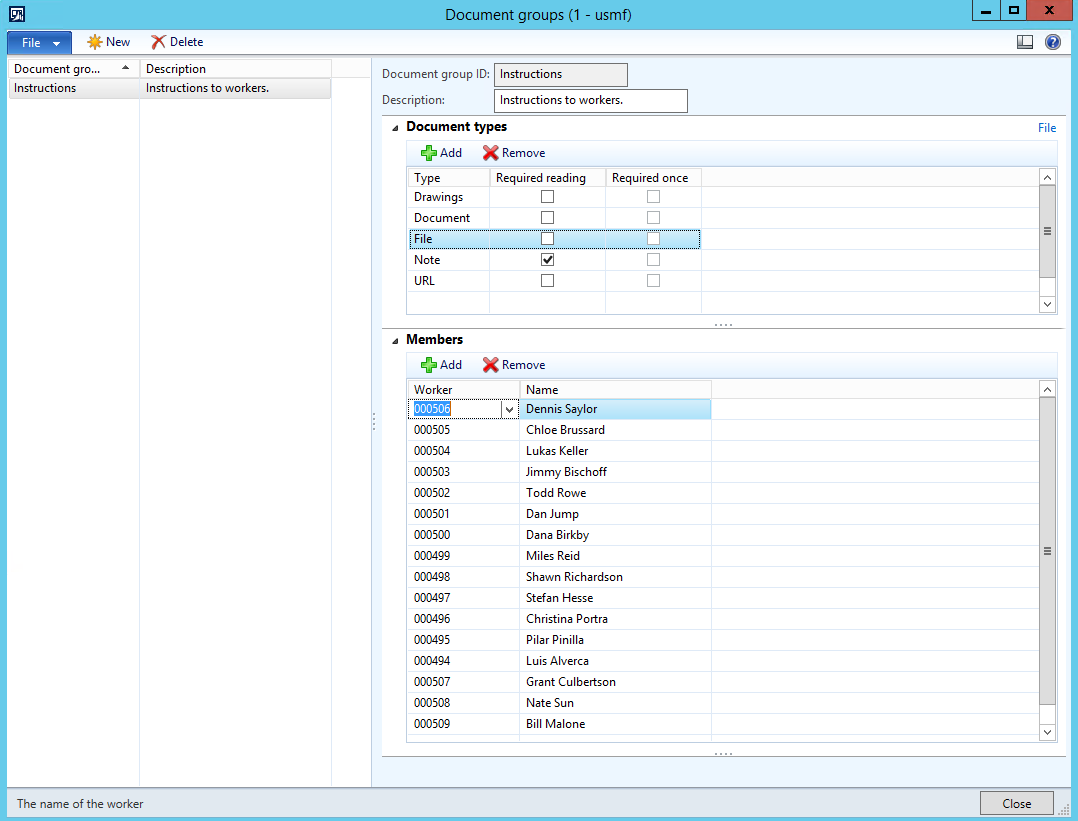The width and height of the screenshot is (1078, 821).
Task: Click the green plus Add icon in Members
Action: pos(429,365)
